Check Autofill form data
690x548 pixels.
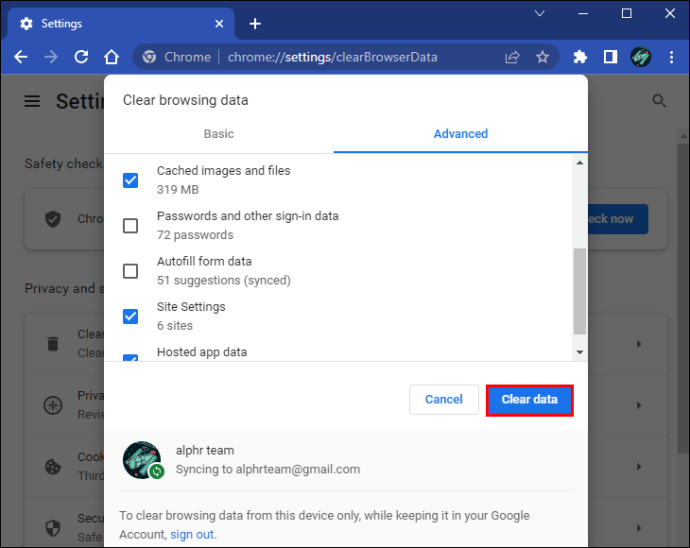click(x=130, y=271)
